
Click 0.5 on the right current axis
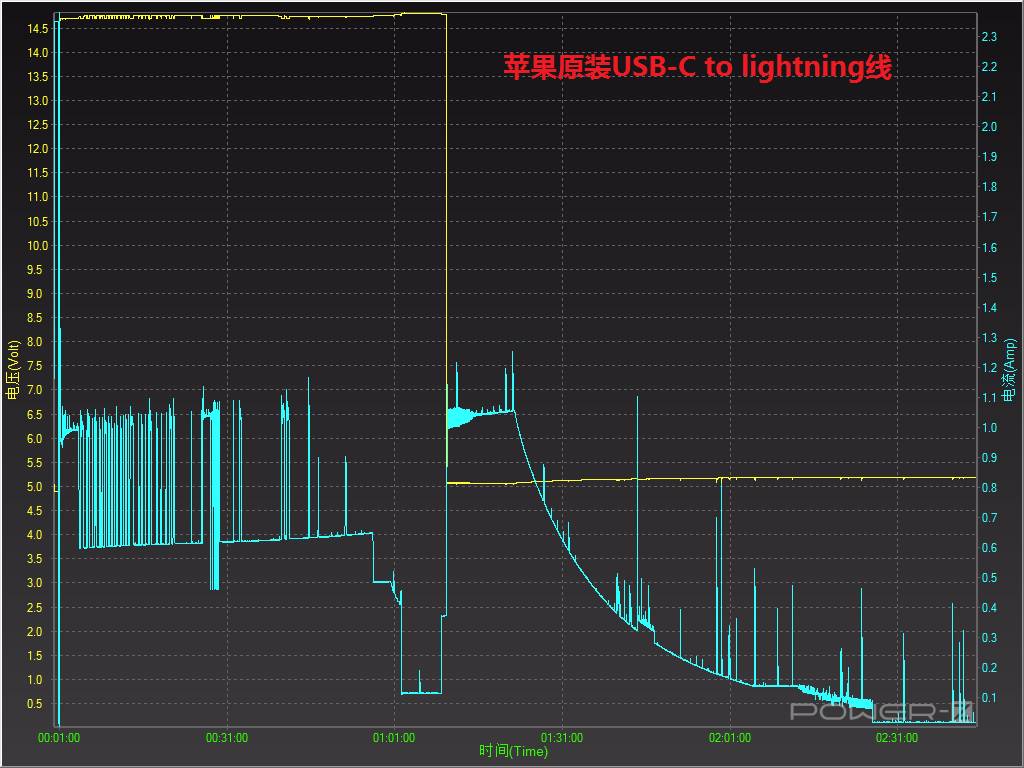989,578
